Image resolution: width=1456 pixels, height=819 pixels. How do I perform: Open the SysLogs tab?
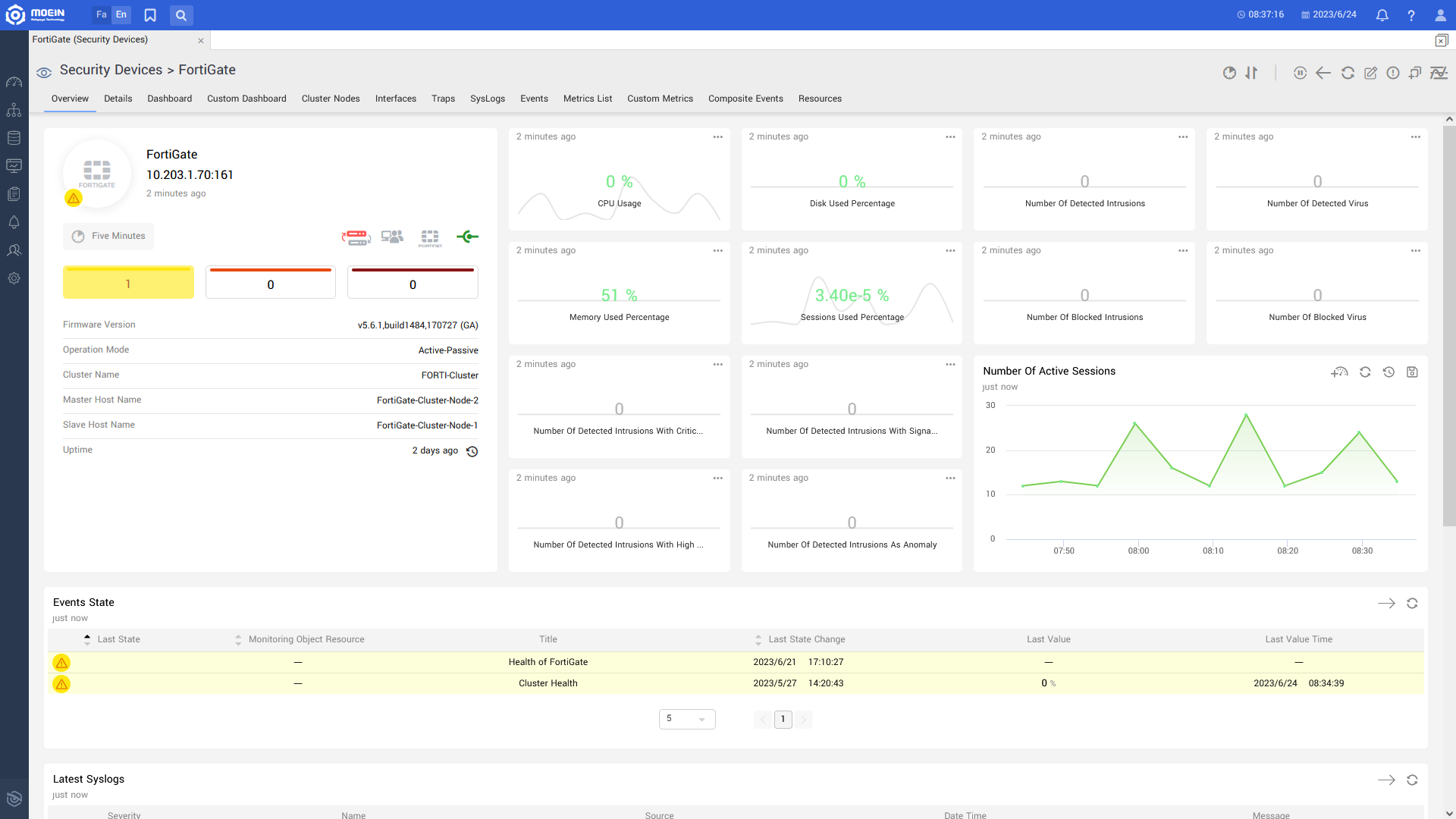[488, 99]
